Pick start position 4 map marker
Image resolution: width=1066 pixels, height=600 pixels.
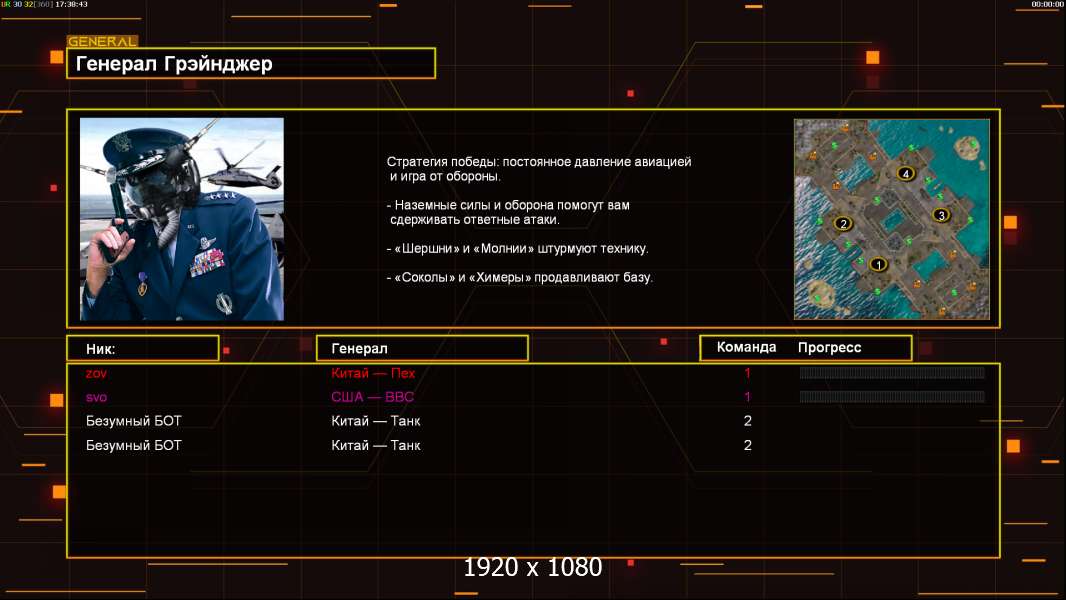[x=905, y=174]
